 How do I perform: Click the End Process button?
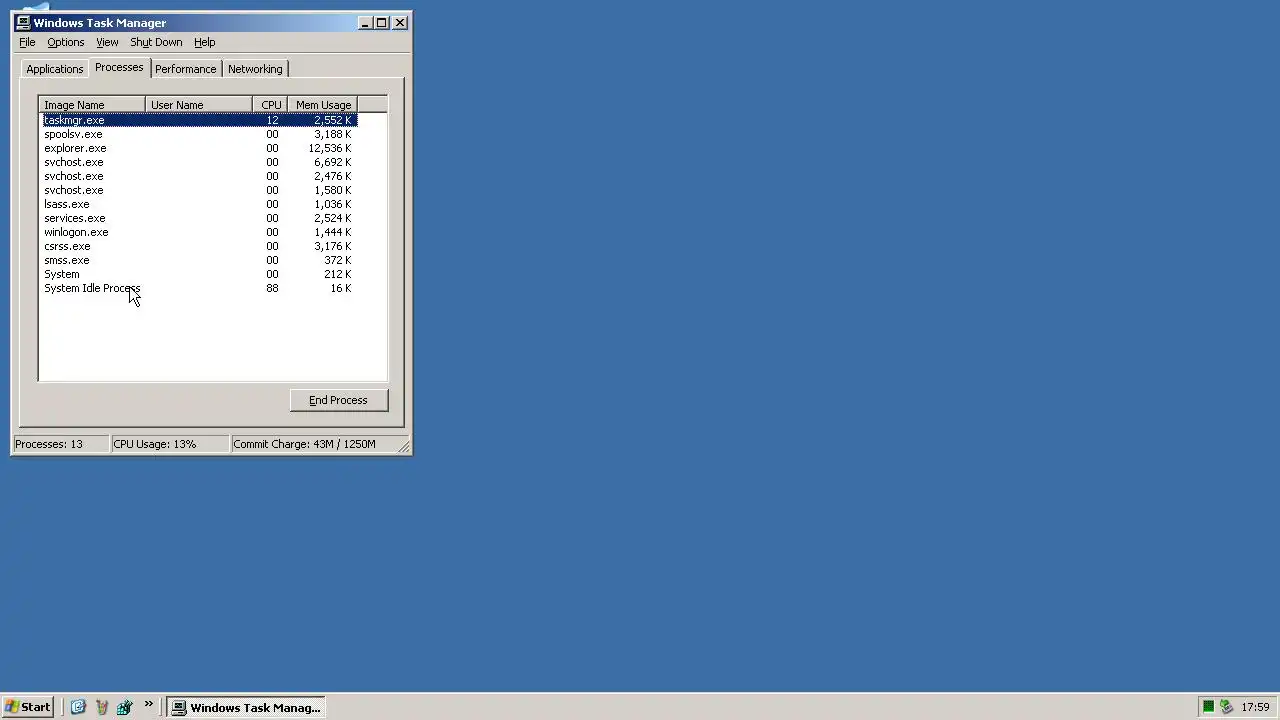(x=338, y=400)
